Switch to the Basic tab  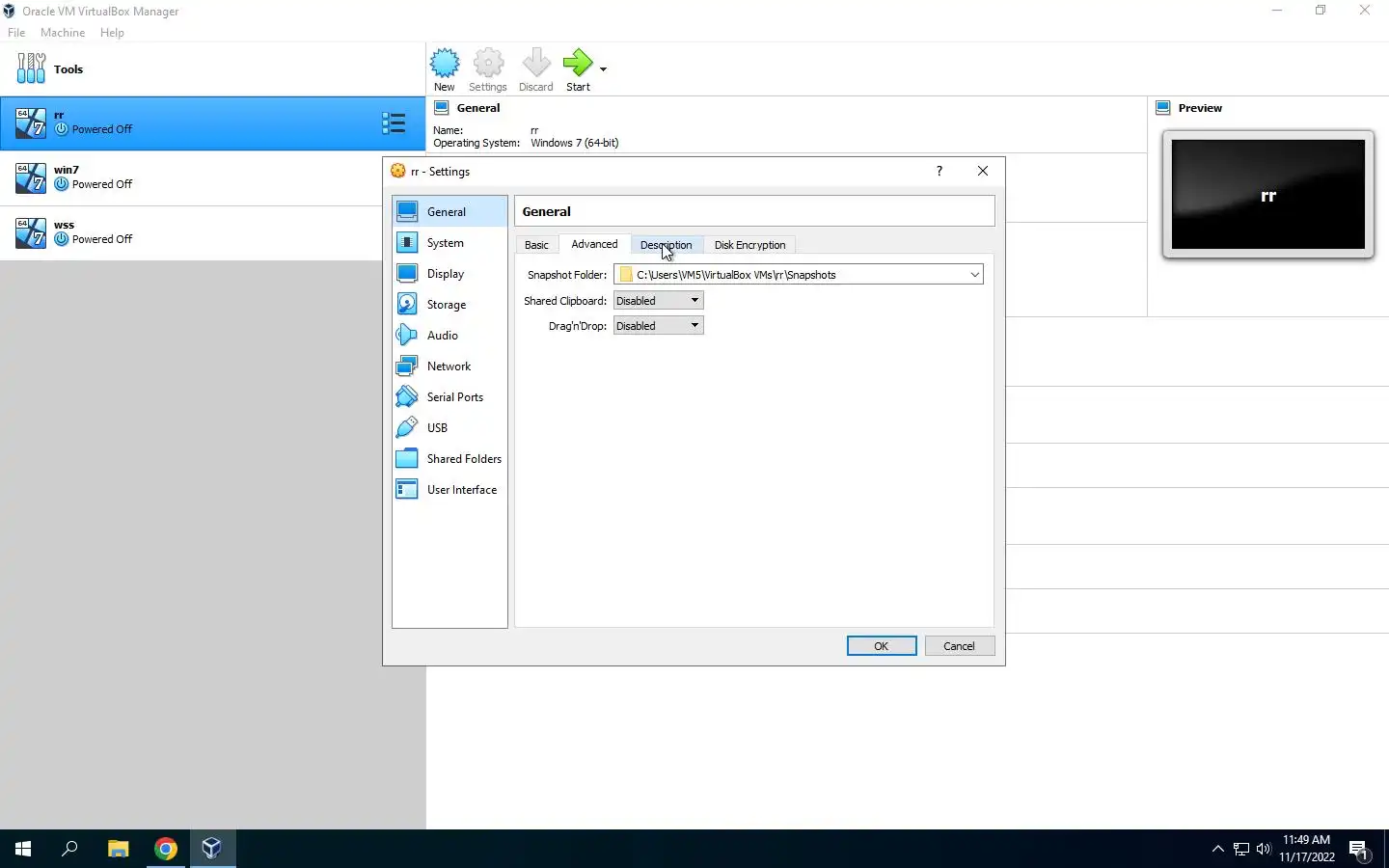tap(536, 245)
